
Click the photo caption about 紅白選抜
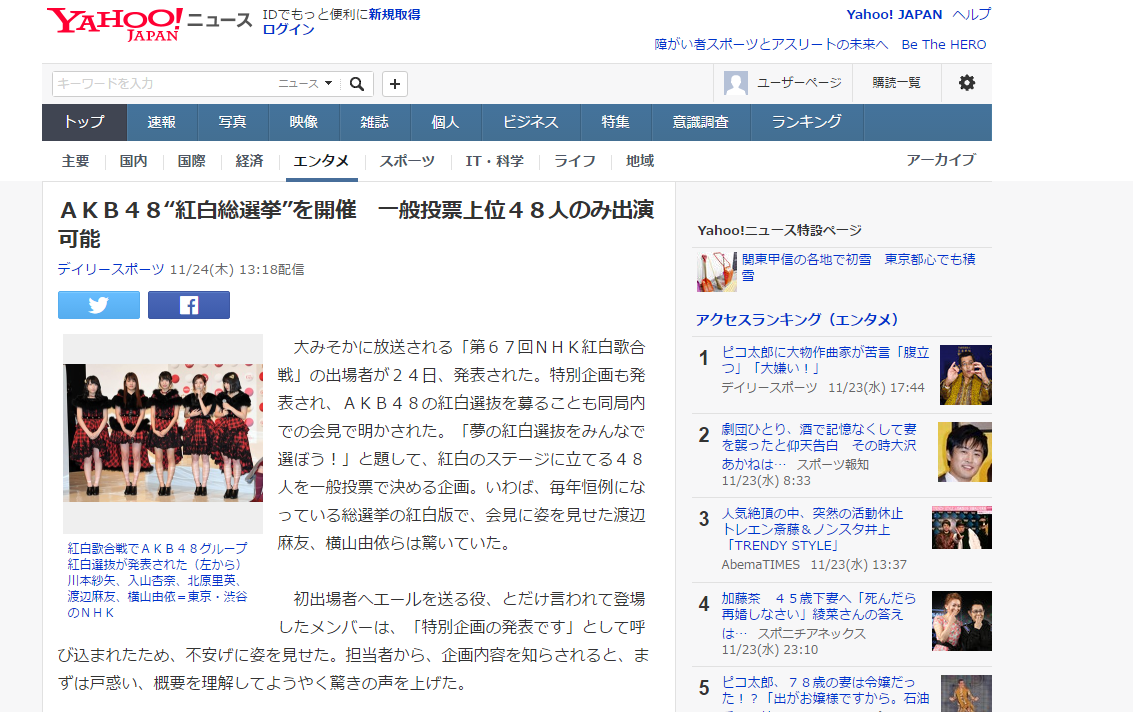click(x=158, y=580)
